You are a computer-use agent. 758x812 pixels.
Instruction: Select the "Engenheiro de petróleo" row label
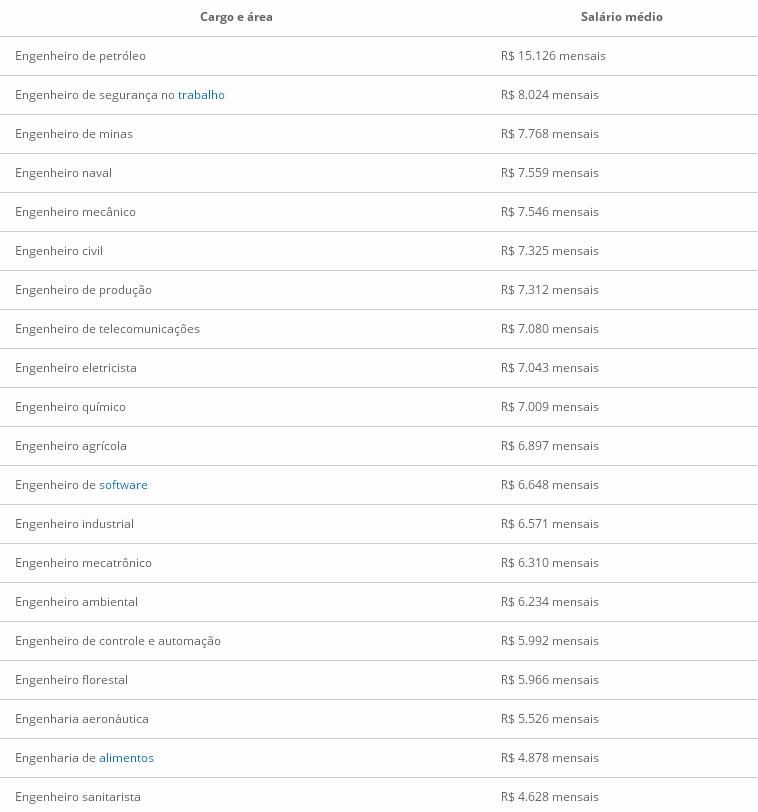[80, 56]
